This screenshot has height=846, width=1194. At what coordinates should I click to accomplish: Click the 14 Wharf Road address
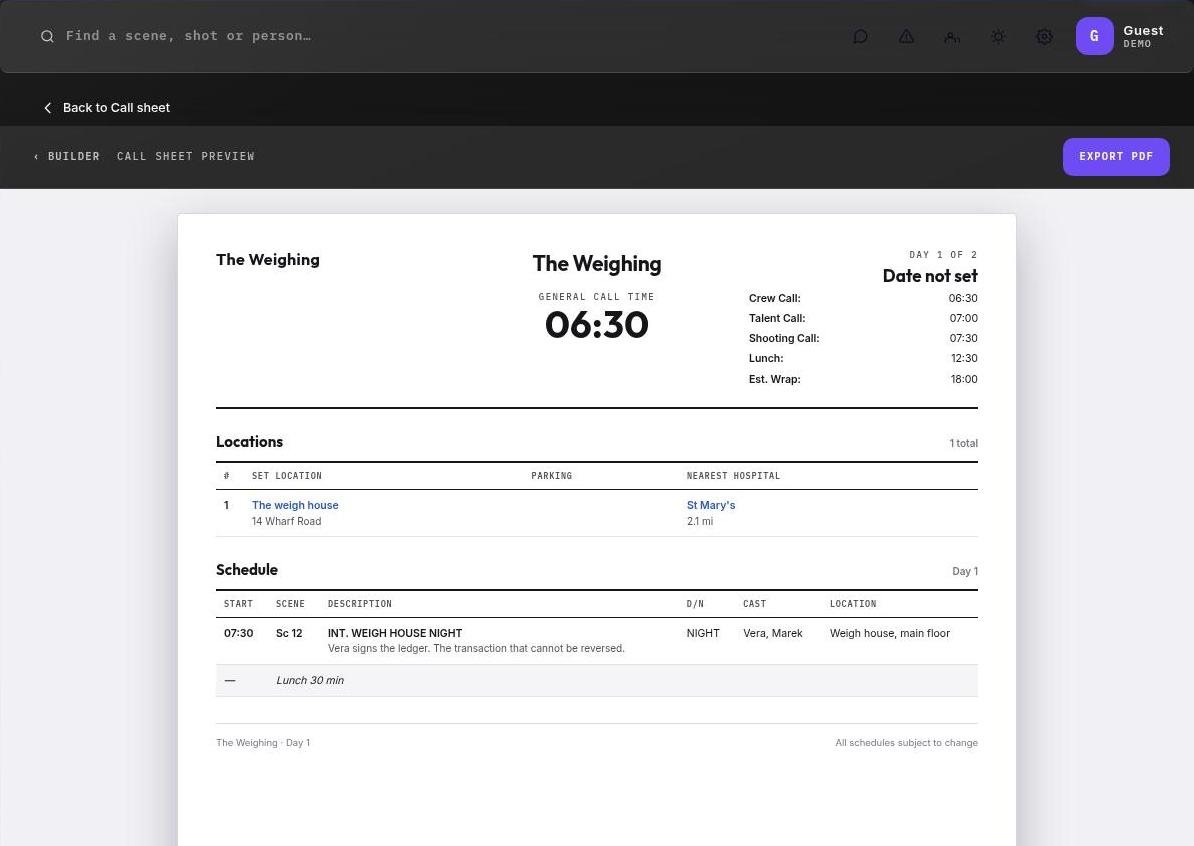coord(286,522)
